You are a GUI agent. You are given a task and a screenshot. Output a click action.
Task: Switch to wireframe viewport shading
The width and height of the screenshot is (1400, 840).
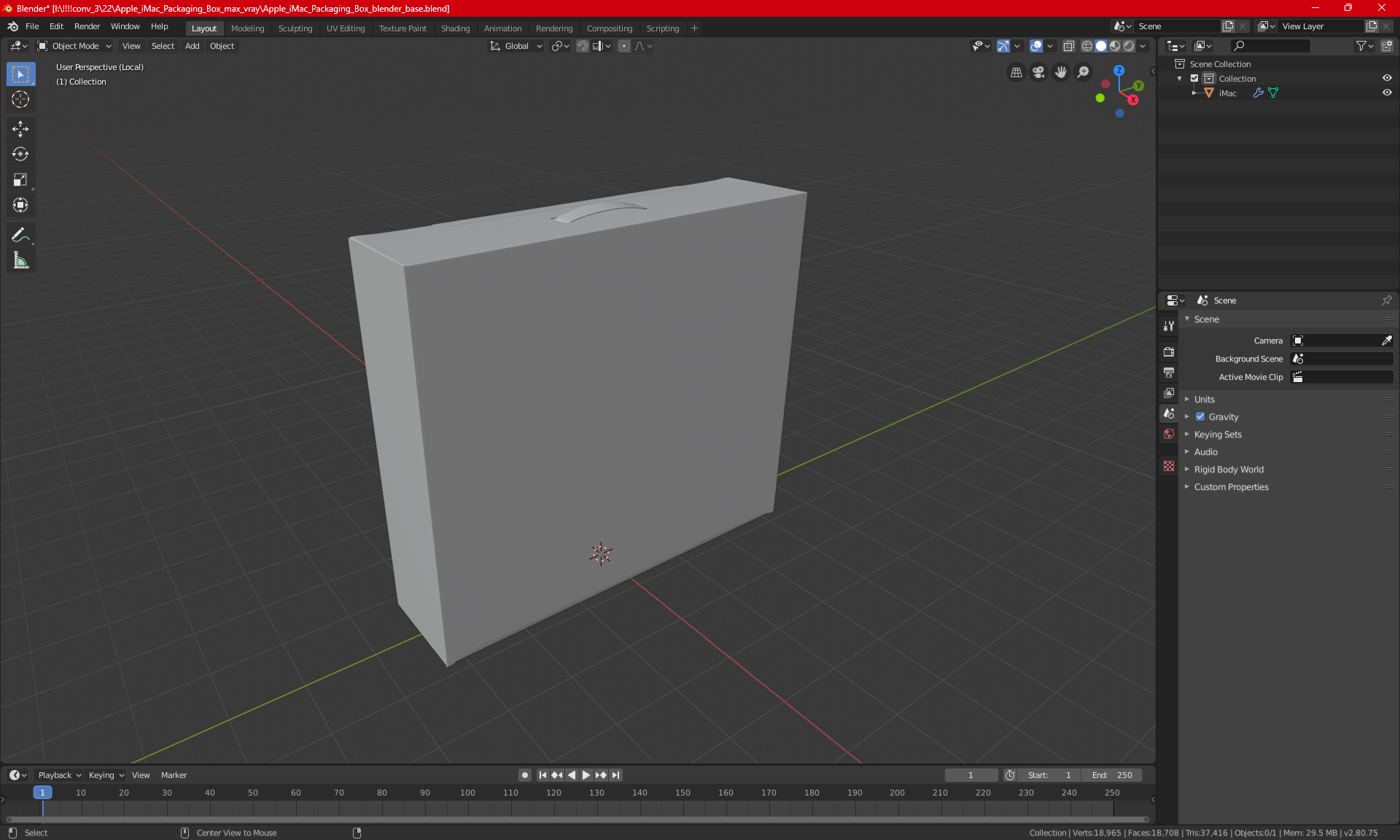[x=1087, y=46]
